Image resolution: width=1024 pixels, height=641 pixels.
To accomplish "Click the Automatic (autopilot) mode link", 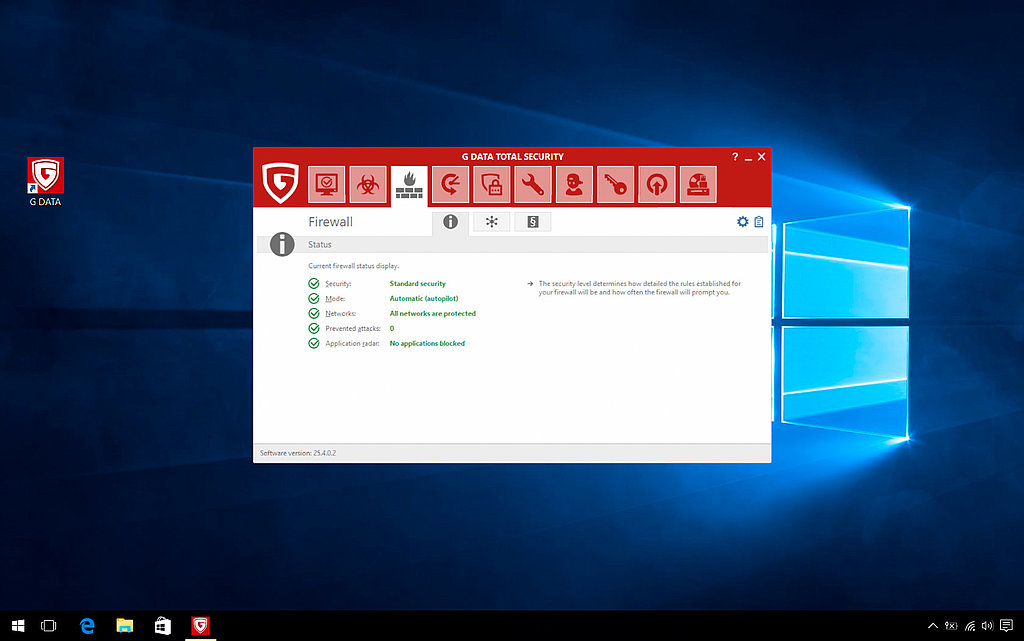I will [x=424, y=299].
